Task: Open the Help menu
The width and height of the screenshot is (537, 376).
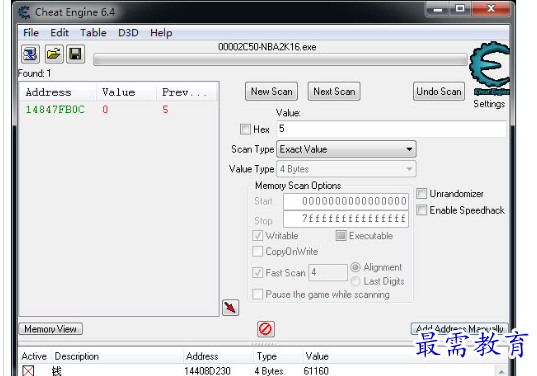Action: [161, 33]
